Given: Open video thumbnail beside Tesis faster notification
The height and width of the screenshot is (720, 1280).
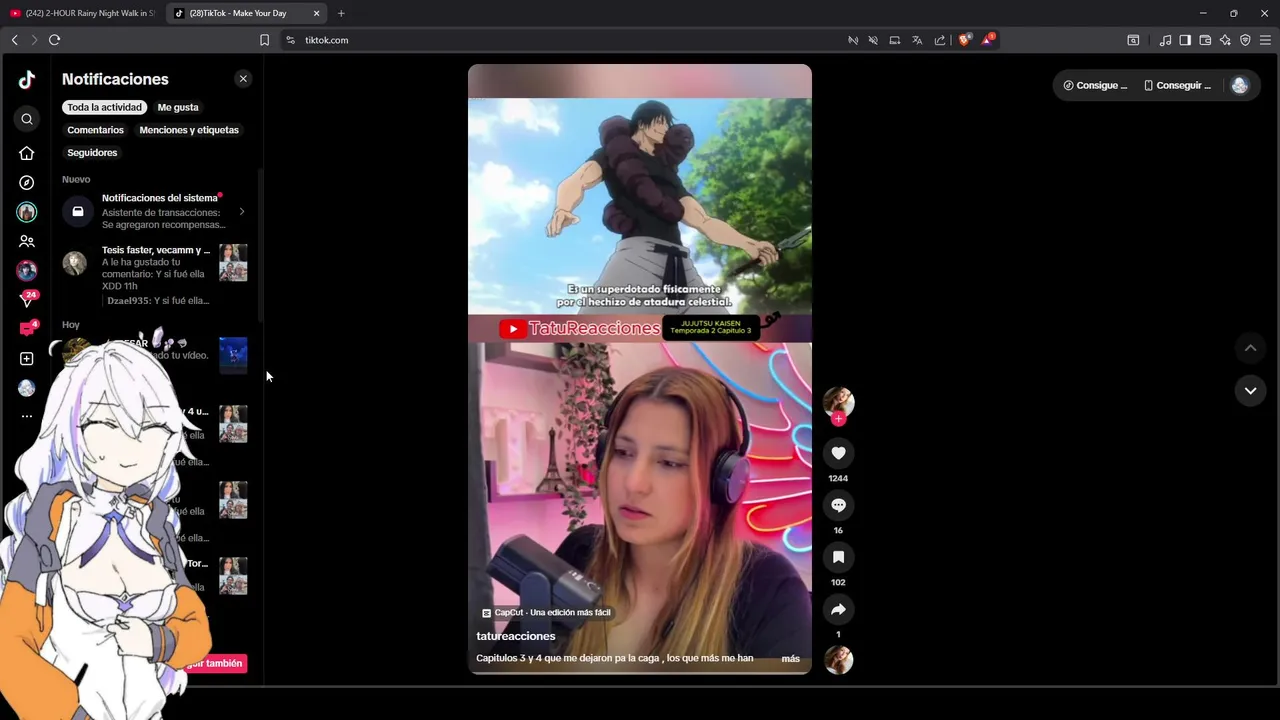Looking at the screenshot, I should tap(233, 263).
